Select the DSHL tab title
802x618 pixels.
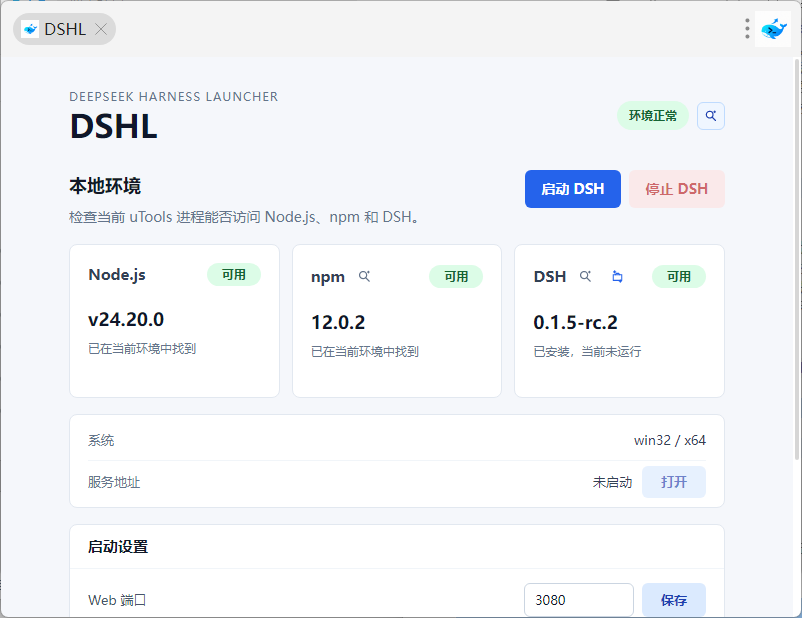65,29
